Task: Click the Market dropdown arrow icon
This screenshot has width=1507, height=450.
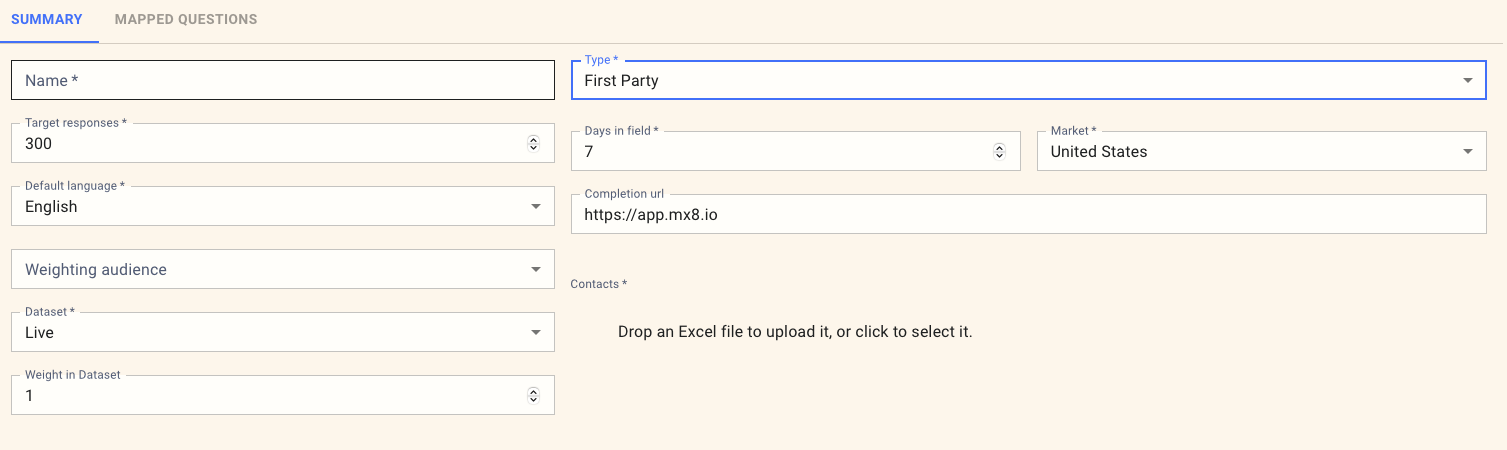Action: (x=1467, y=152)
